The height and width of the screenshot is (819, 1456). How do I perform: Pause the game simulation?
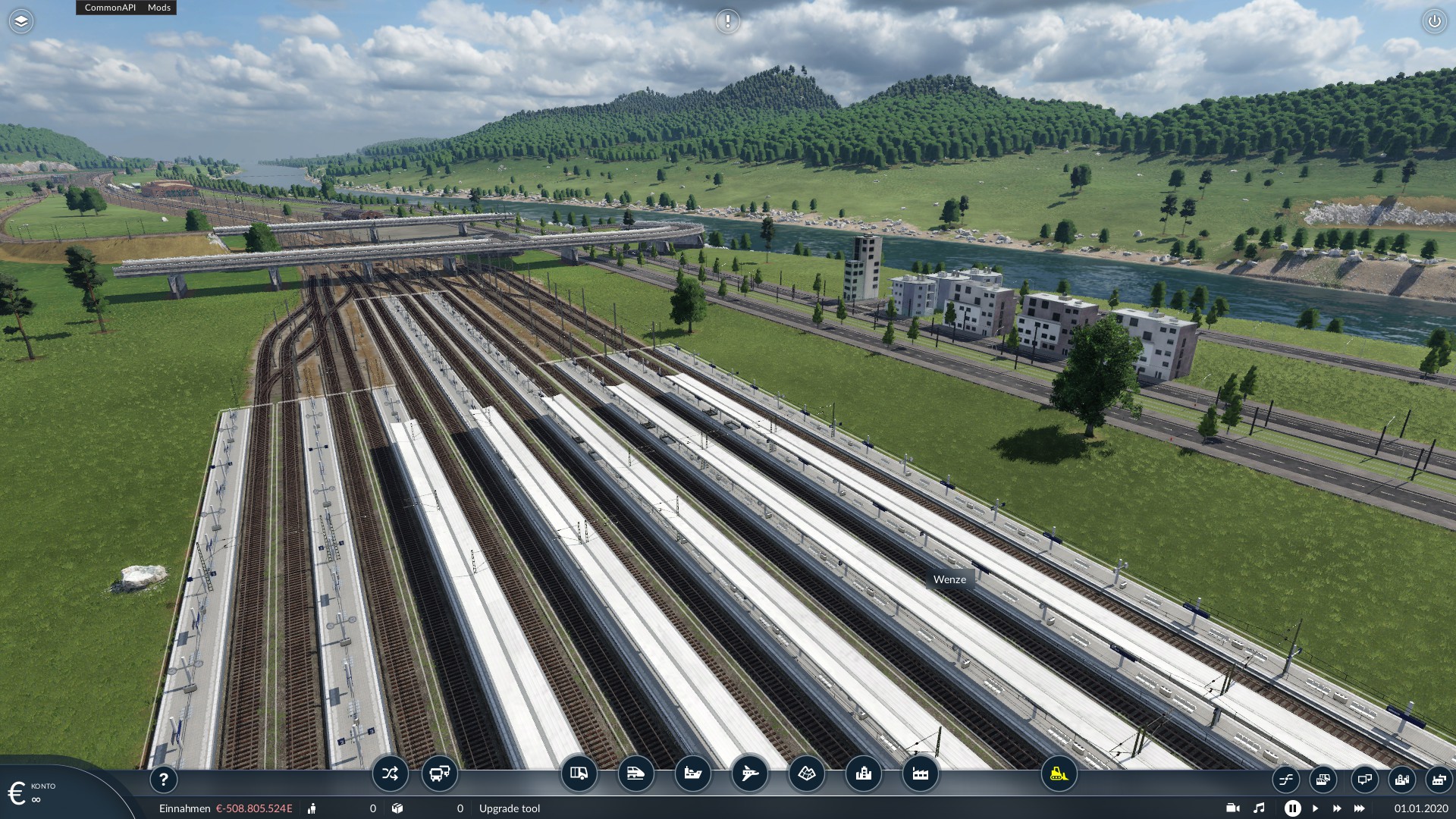pyautogui.click(x=1292, y=808)
